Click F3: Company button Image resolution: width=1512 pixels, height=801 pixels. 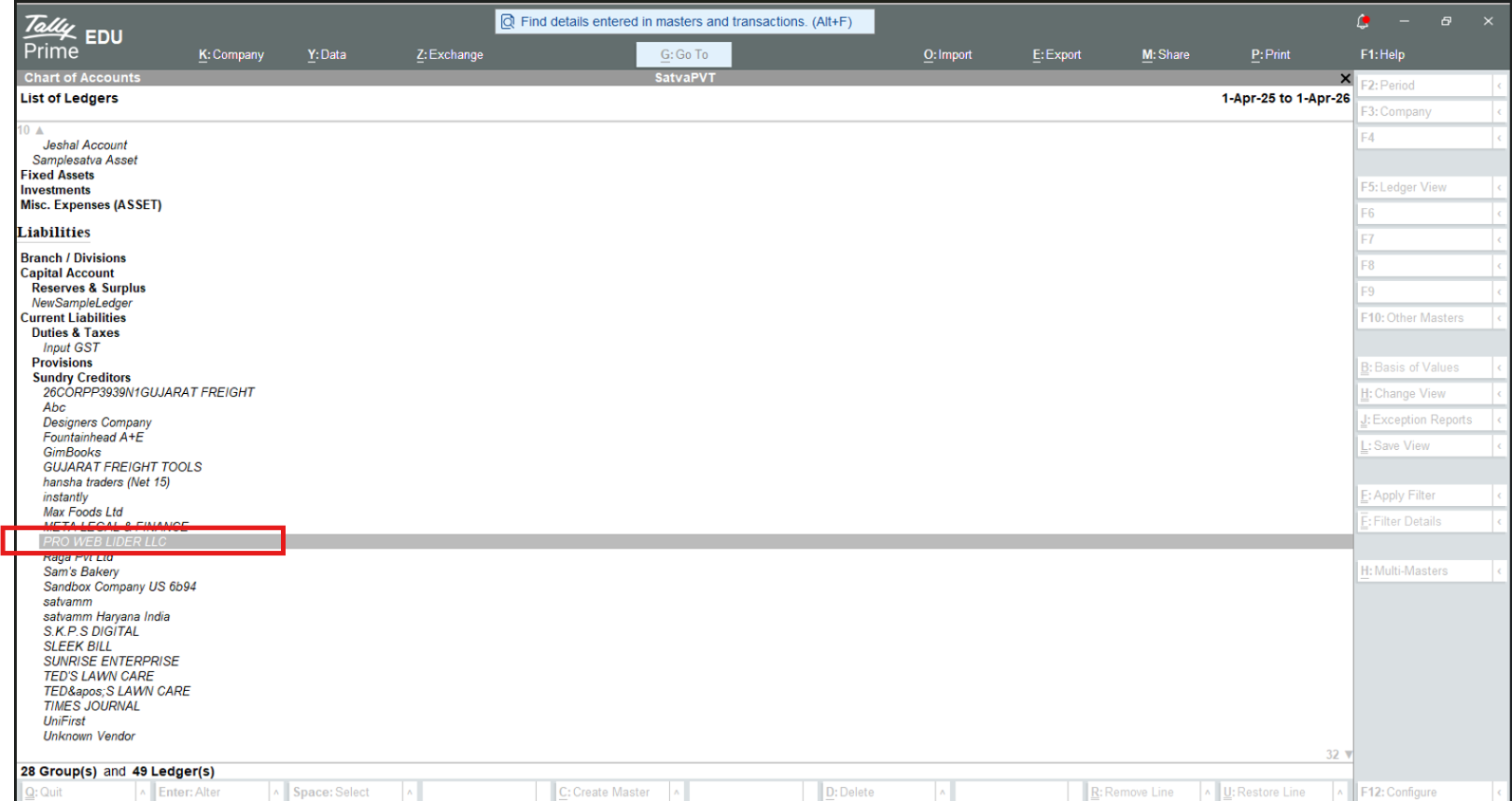point(1424,111)
